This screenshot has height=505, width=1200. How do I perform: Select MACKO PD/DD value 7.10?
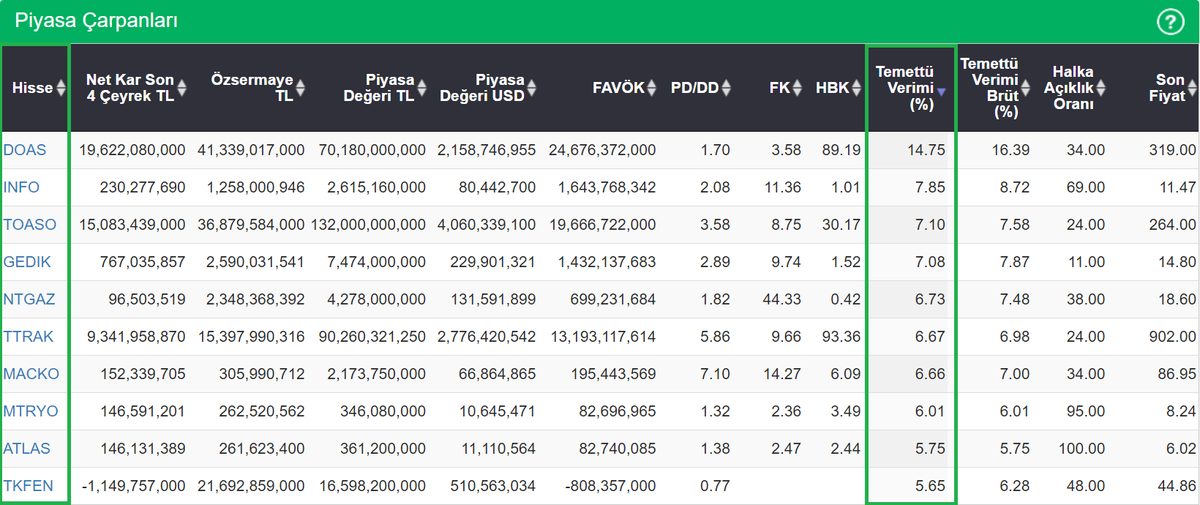715,374
